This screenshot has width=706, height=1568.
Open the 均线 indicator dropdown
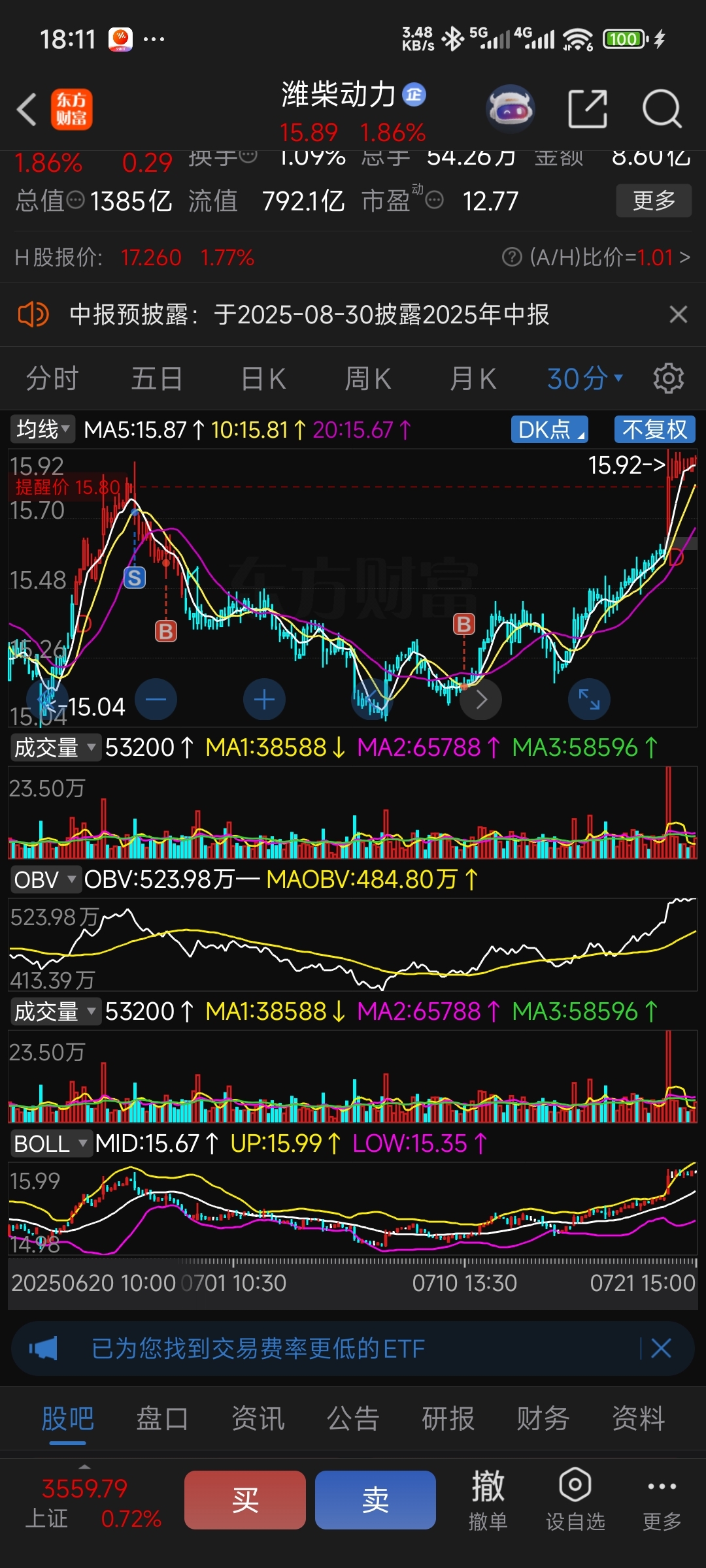click(43, 429)
